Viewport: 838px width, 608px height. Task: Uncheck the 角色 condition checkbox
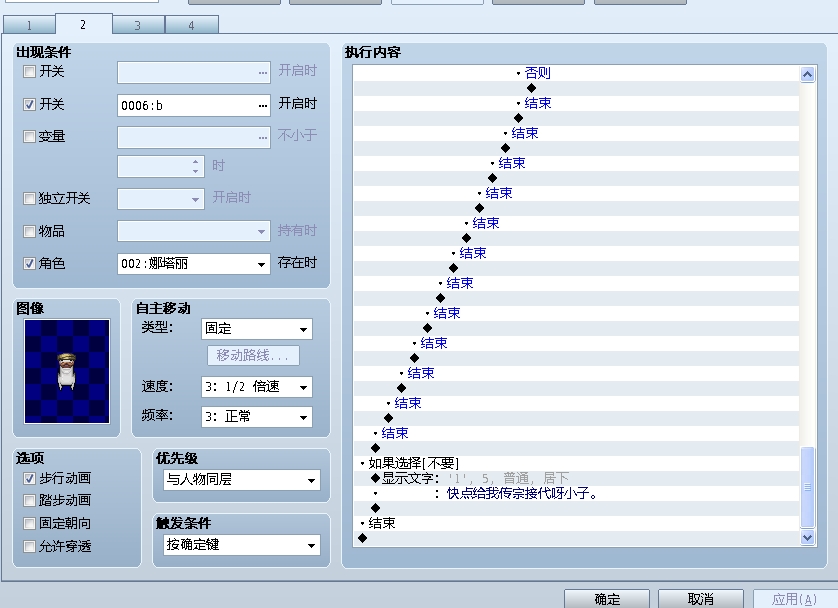[x=29, y=263]
